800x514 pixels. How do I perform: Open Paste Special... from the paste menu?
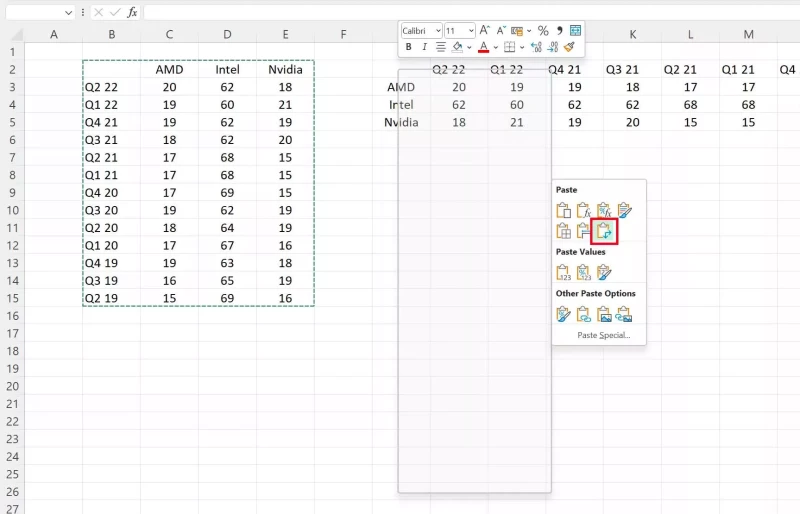(x=603, y=335)
